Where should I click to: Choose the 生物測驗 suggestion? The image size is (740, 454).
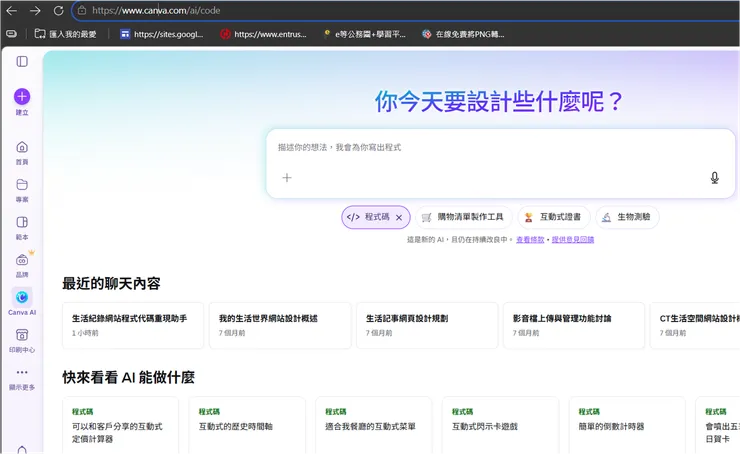click(627, 217)
